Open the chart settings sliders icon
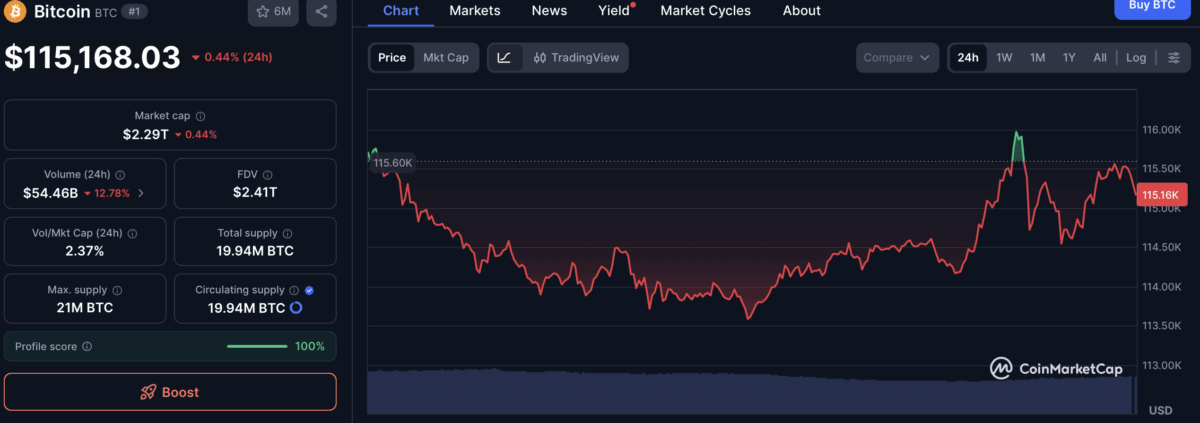Viewport: 1200px width, 423px height. pyautogui.click(x=1174, y=58)
